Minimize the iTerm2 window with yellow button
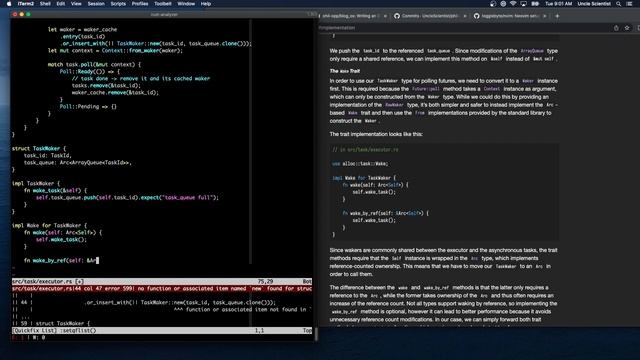 pyautogui.click(x=22, y=14)
